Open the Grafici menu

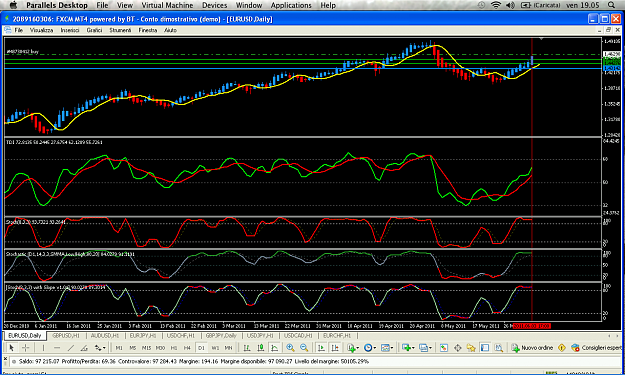tap(94, 30)
